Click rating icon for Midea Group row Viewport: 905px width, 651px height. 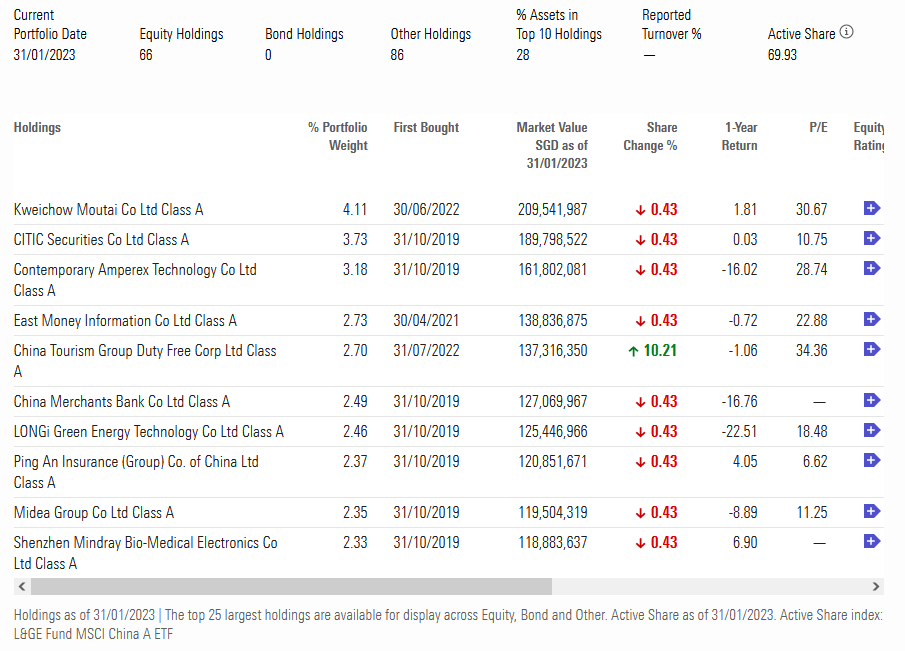click(x=871, y=511)
